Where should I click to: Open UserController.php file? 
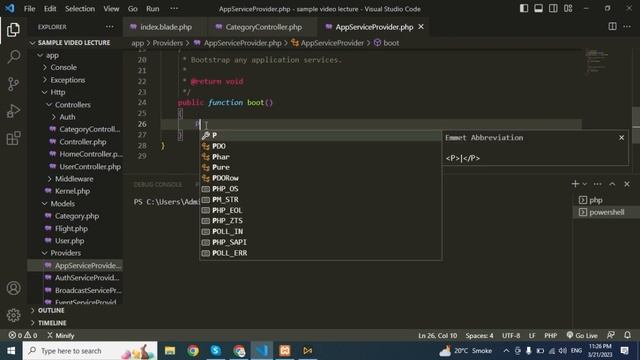pos(90,167)
